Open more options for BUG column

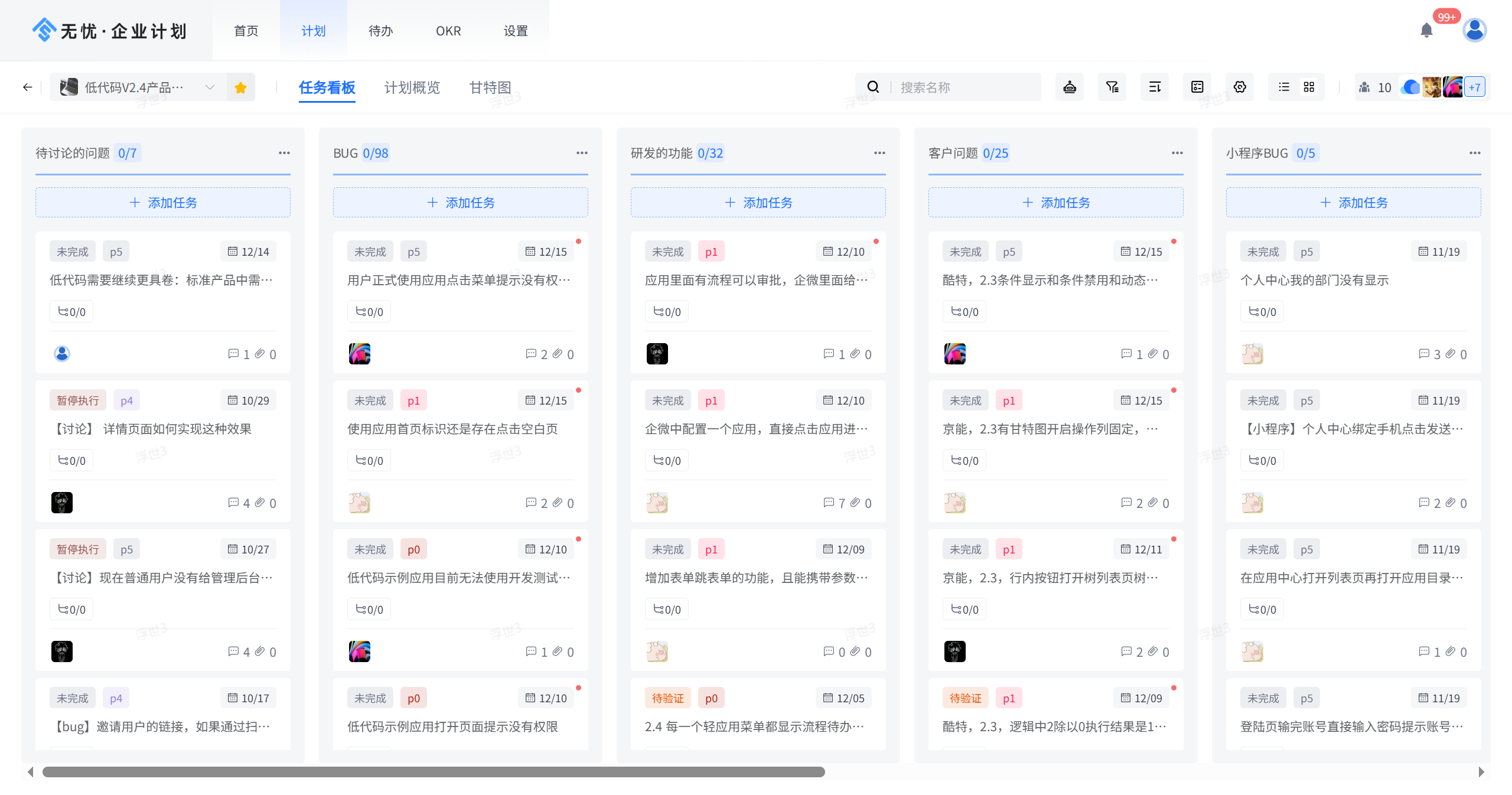582,153
